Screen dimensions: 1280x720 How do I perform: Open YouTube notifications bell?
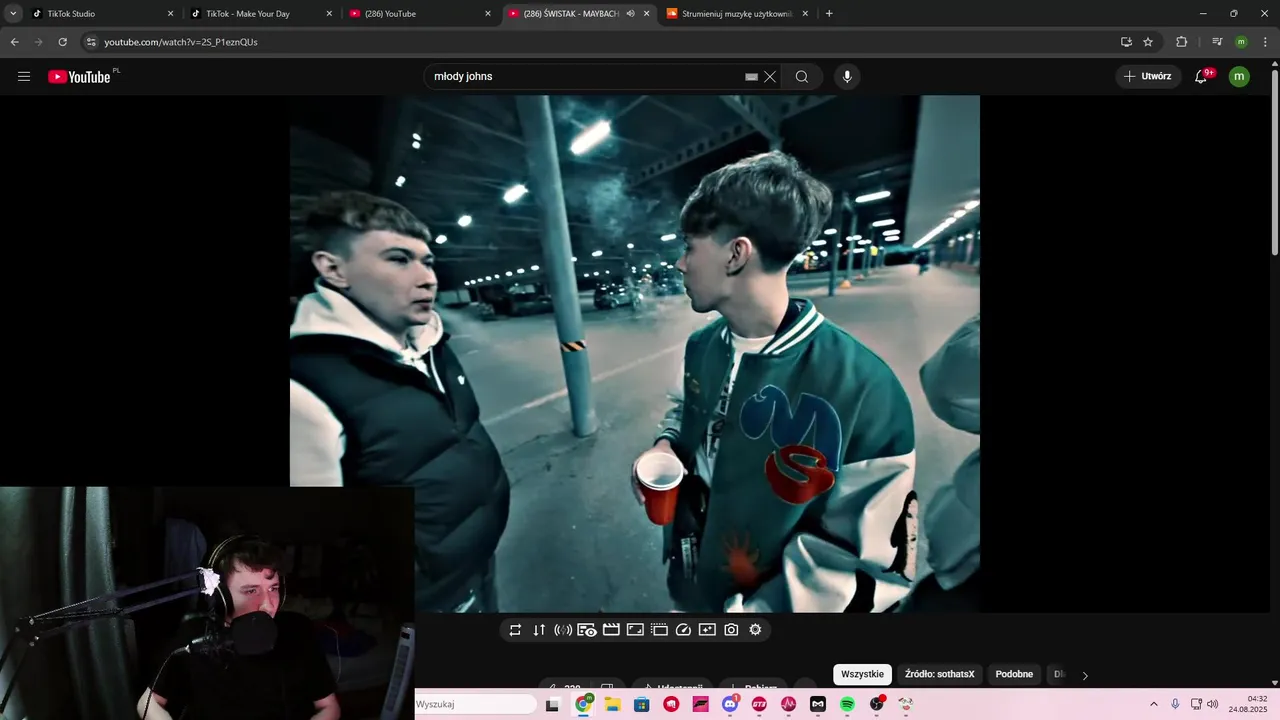click(1202, 76)
